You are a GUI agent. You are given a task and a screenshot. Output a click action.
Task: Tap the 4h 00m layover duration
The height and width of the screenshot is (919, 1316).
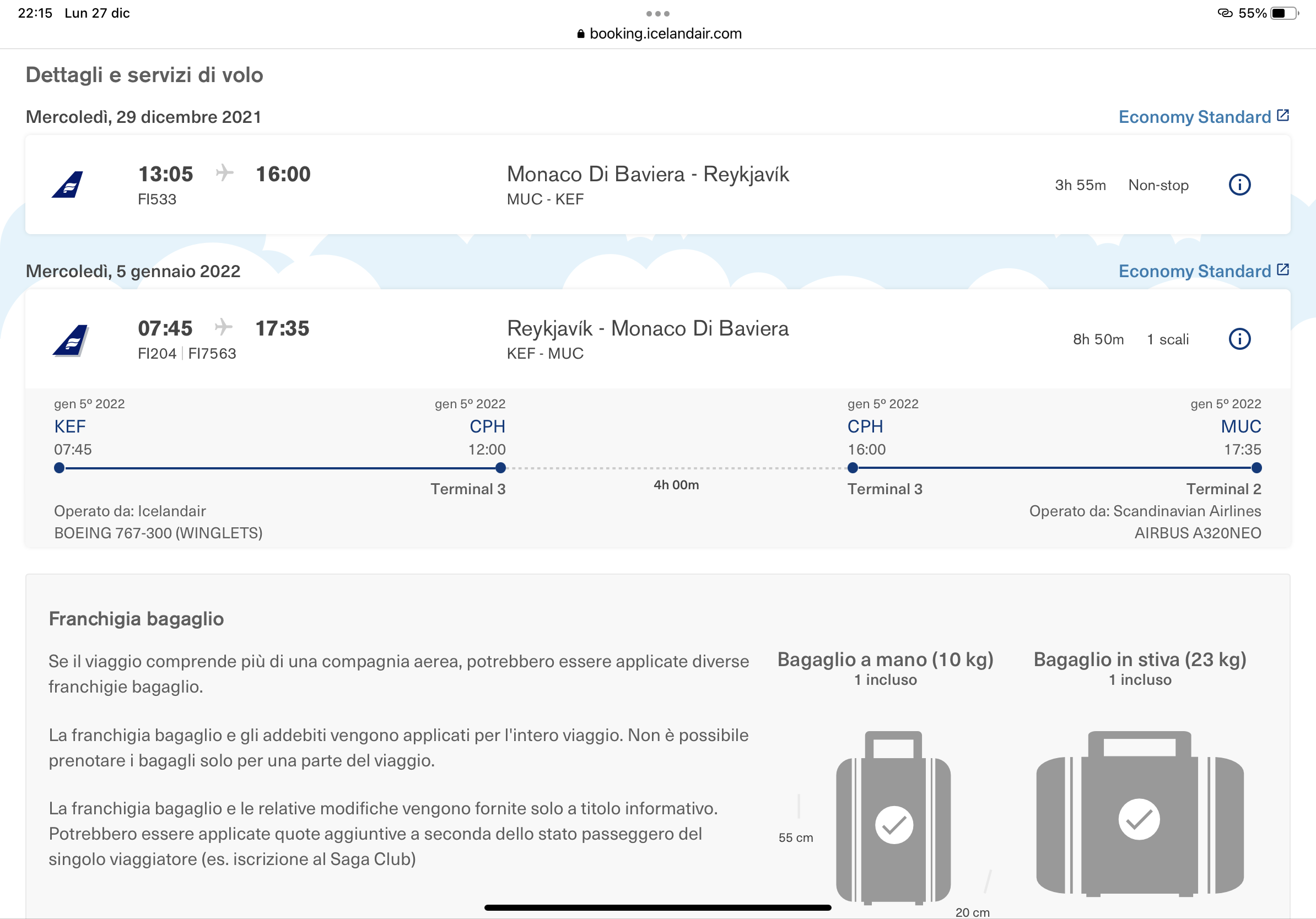tap(676, 485)
